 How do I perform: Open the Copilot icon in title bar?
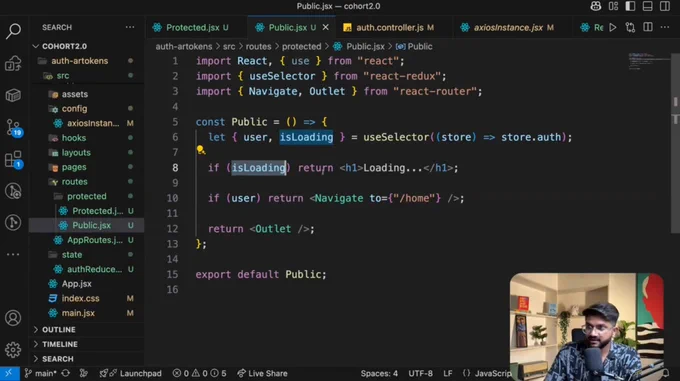(595, 6)
